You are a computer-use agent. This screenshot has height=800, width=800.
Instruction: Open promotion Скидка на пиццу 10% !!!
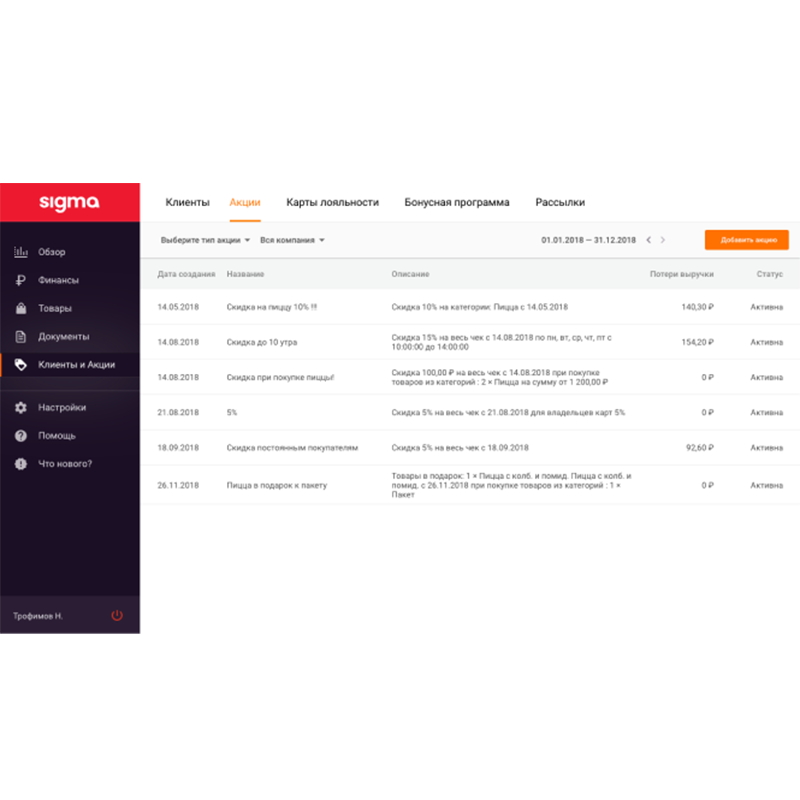[x=272, y=307]
